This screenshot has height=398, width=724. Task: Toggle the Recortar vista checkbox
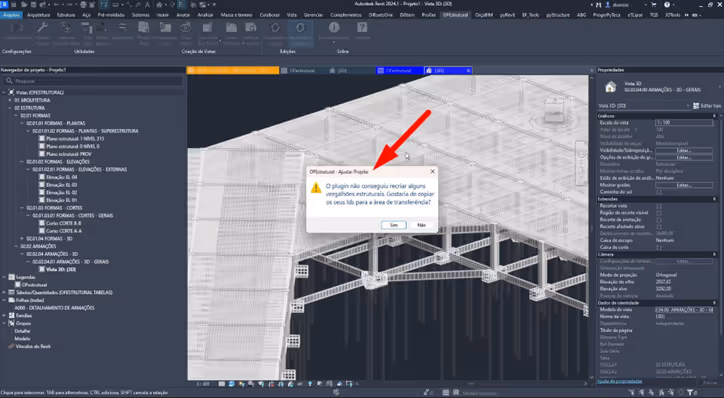659,206
